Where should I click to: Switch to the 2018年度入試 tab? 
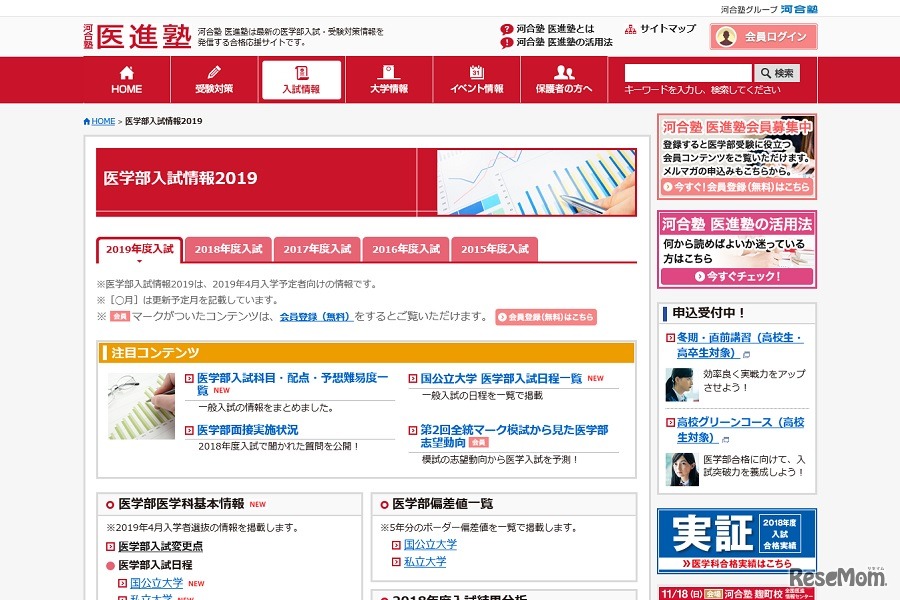click(x=227, y=247)
